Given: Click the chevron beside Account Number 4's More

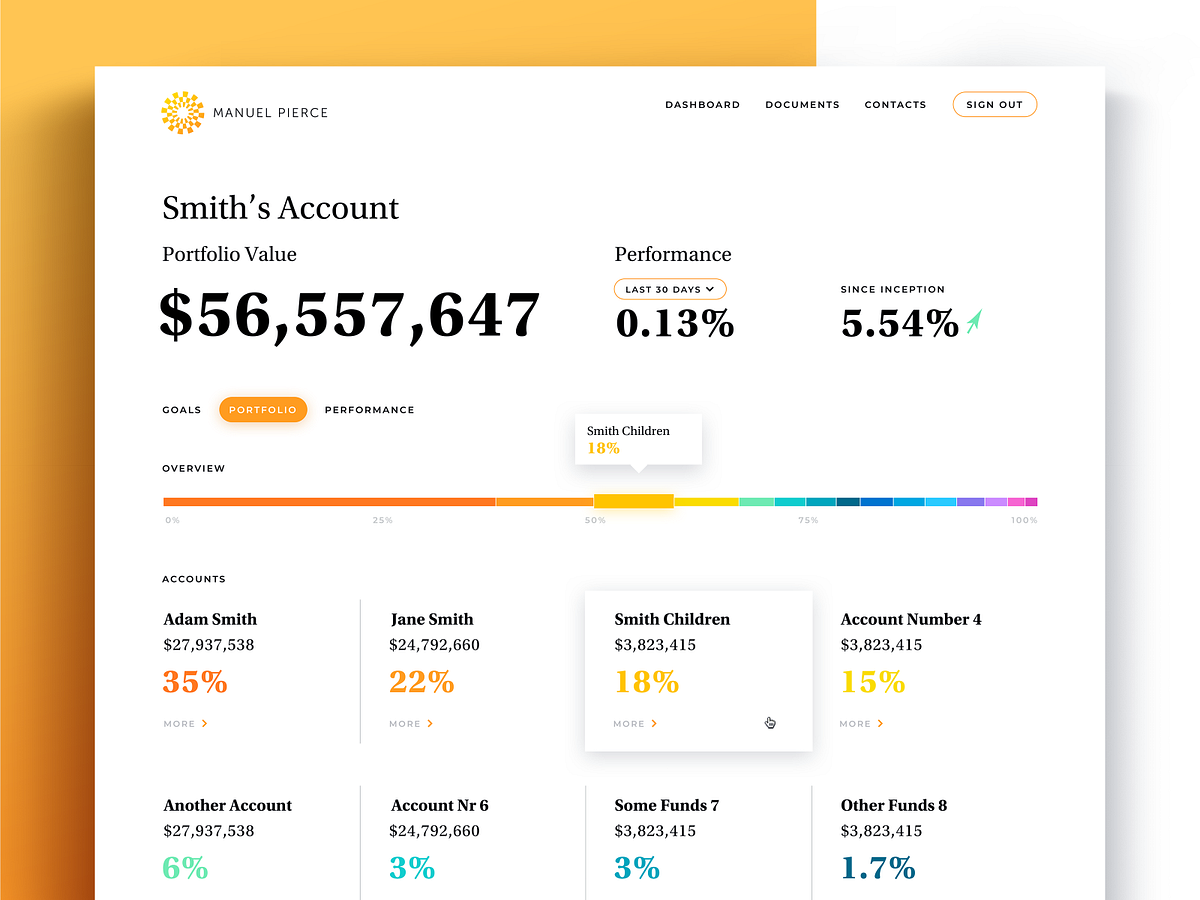Looking at the screenshot, I should click(880, 723).
